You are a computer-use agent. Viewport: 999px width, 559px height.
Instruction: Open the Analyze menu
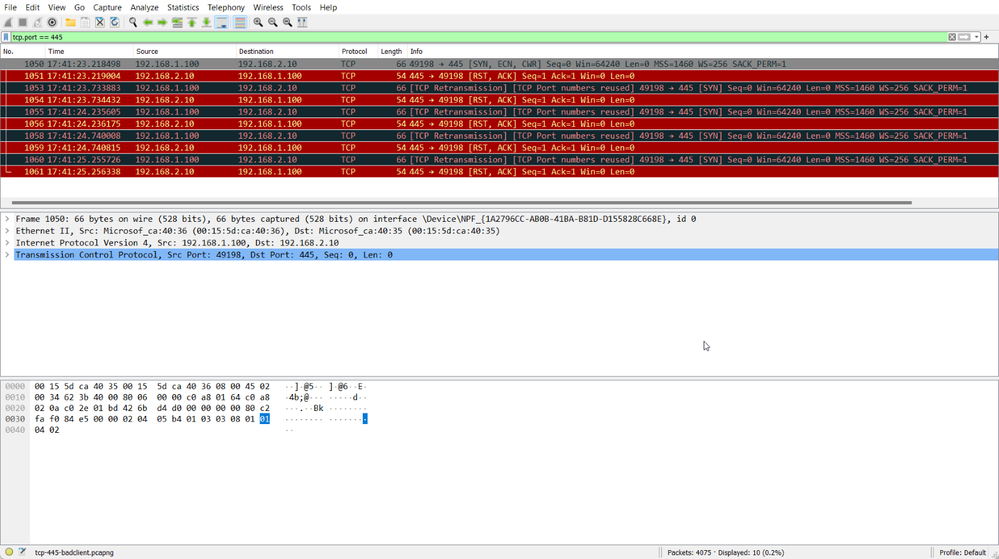[145, 8]
